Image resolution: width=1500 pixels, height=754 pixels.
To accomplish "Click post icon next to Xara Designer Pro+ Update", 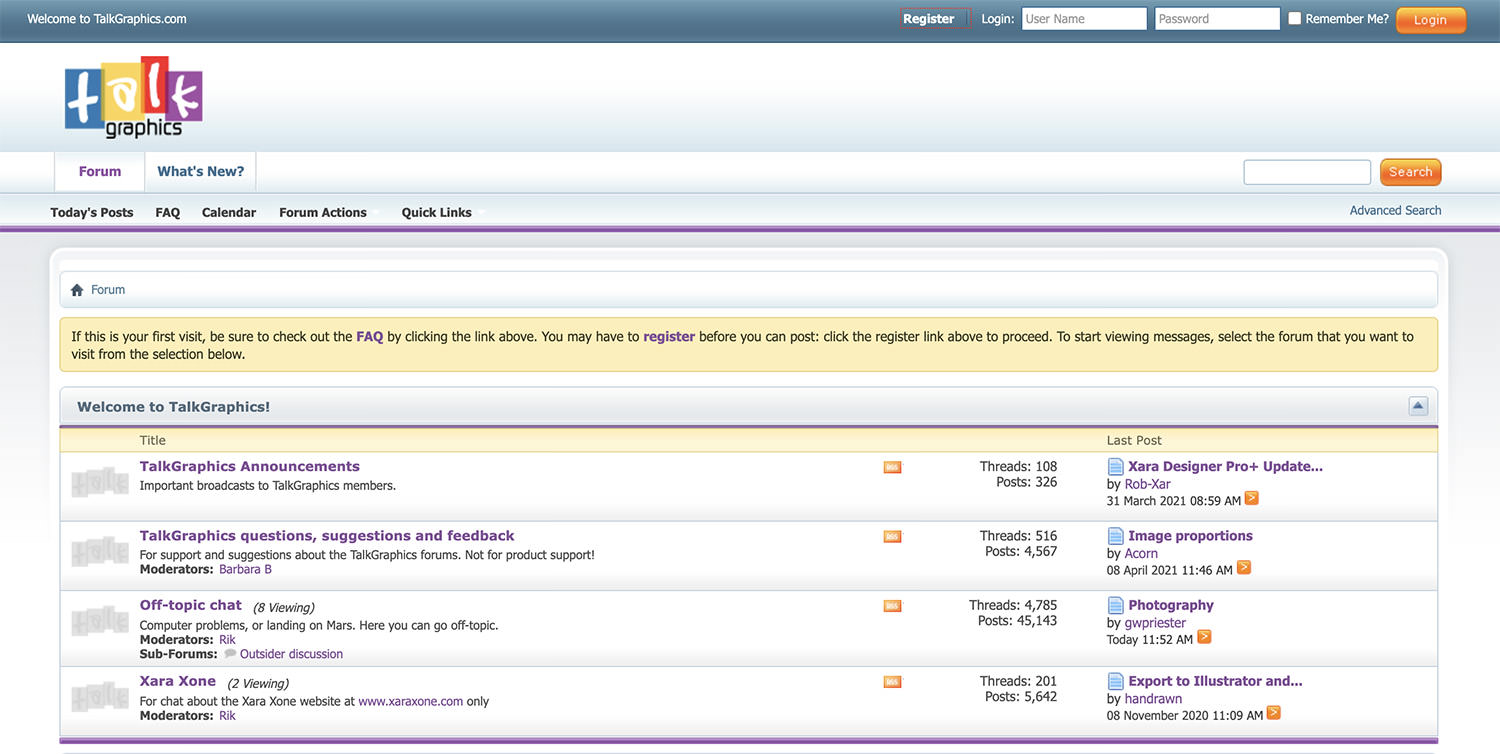I will pyautogui.click(x=1116, y=467).
